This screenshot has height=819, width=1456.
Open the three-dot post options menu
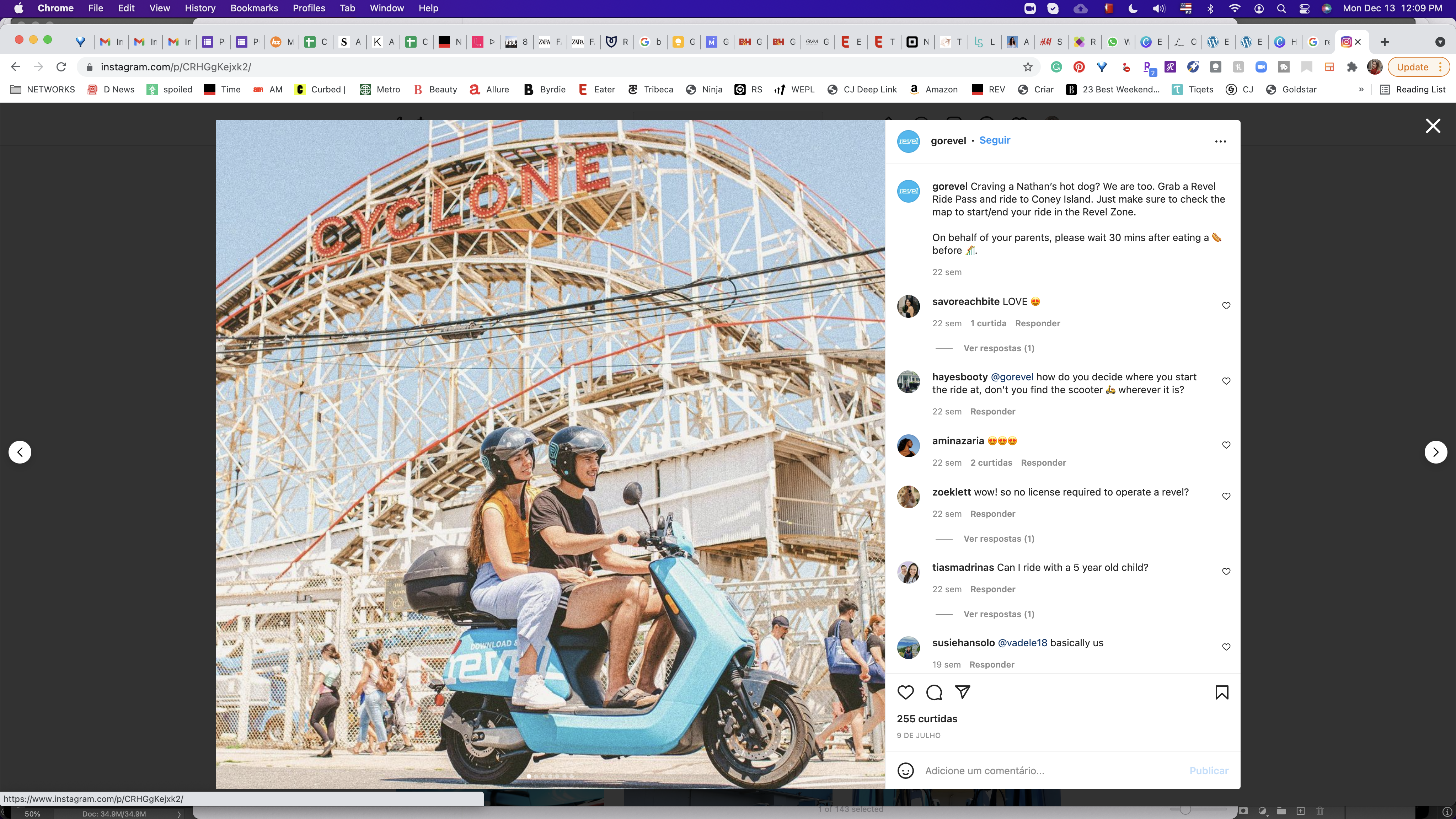click(x=1220, y=141)
